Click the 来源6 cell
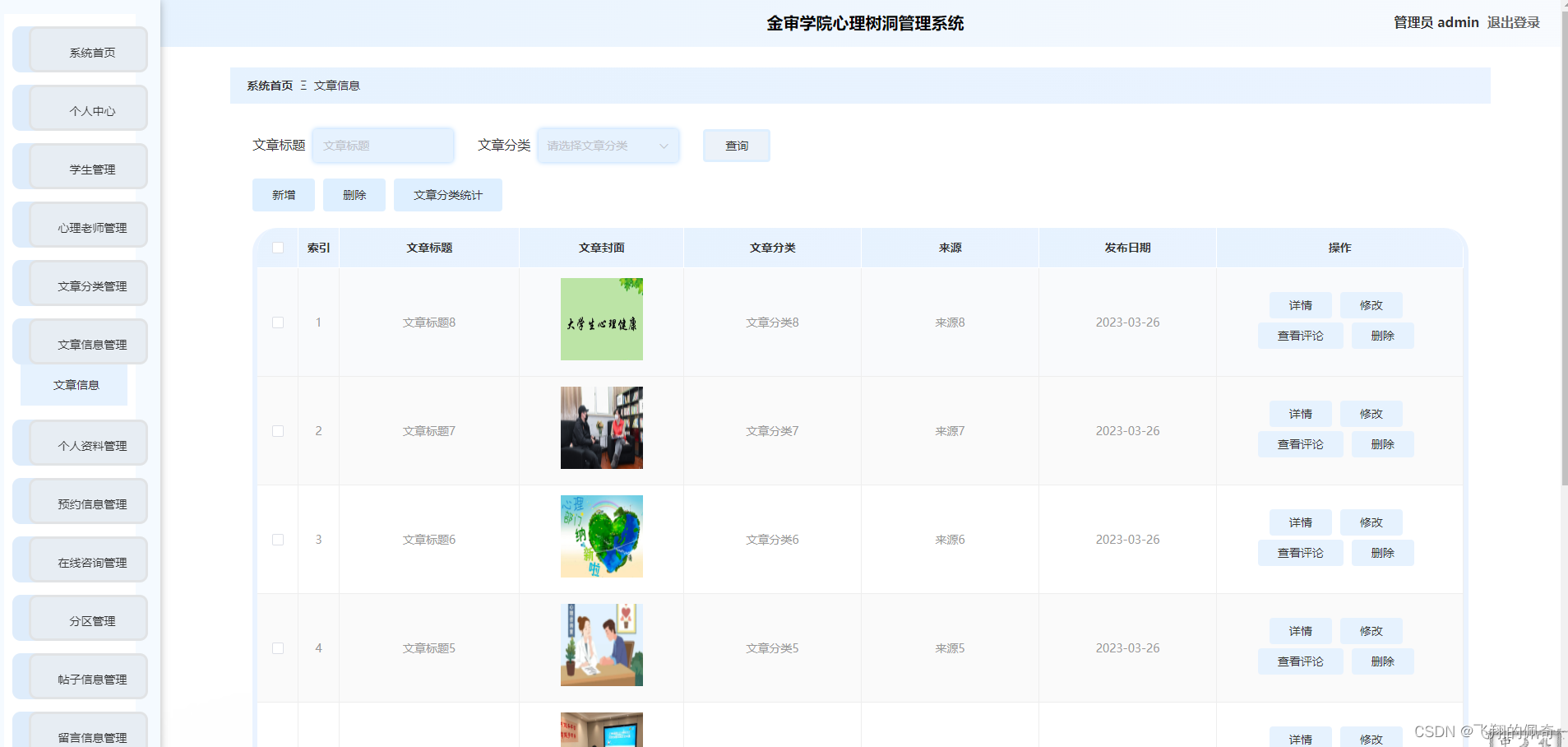1568x747 pixels. tap(950, 540)
